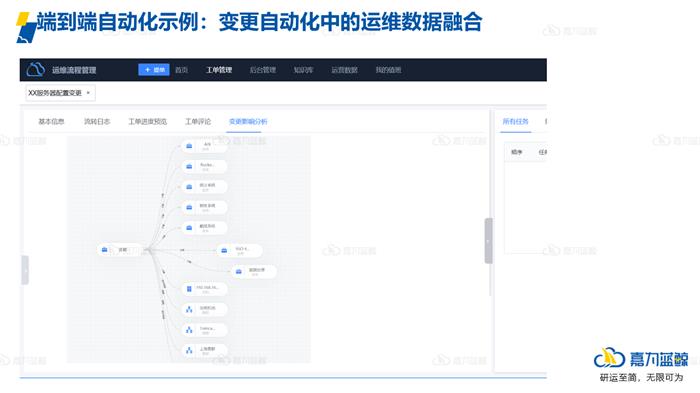Image resolution: width=700 pixels, height=393 pixels.
Task: Open the 后台管理 navigation item
Action: point(262,70)
